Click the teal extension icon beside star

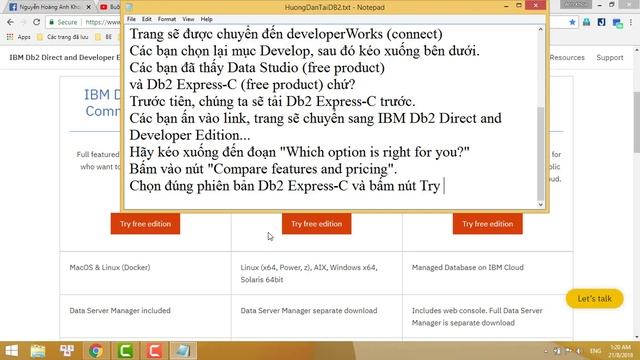(x=587, y=22)
